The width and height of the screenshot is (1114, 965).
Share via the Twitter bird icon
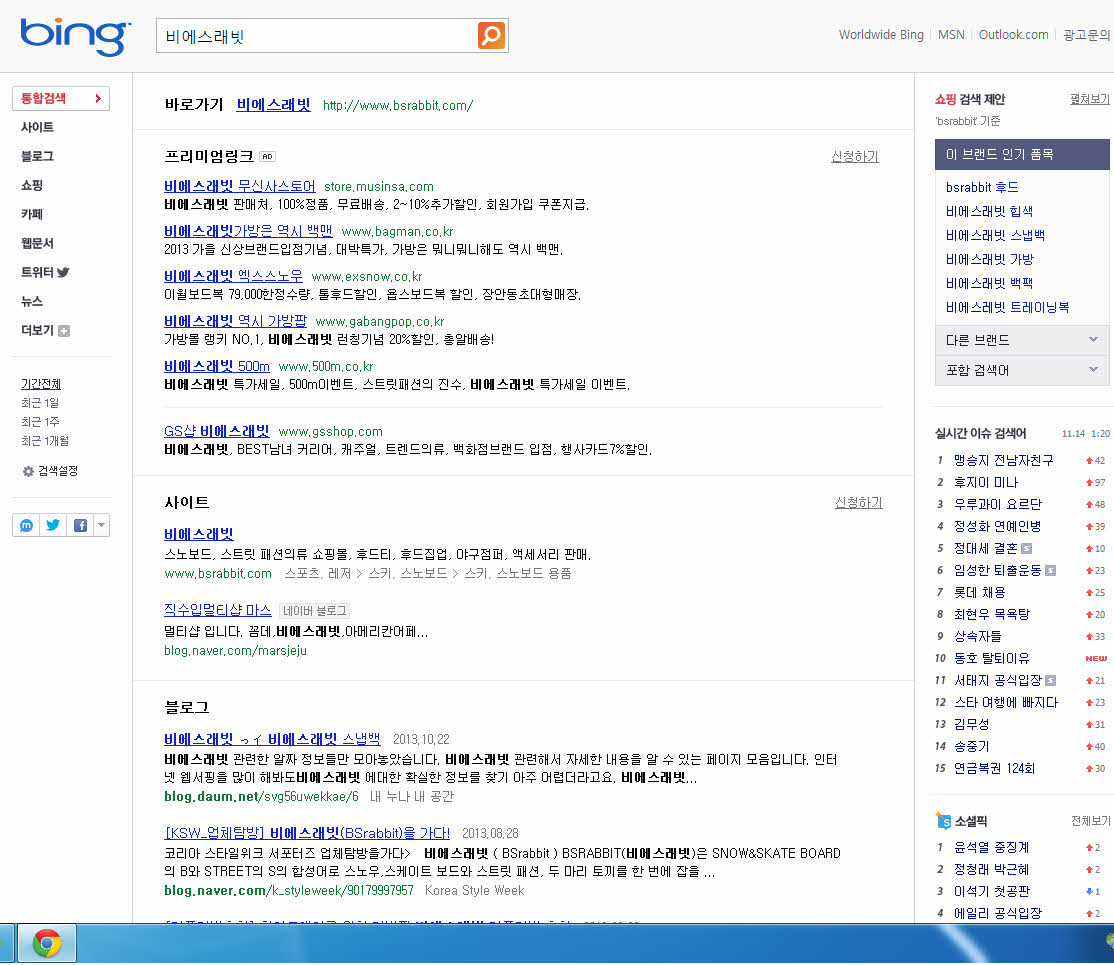53,525
